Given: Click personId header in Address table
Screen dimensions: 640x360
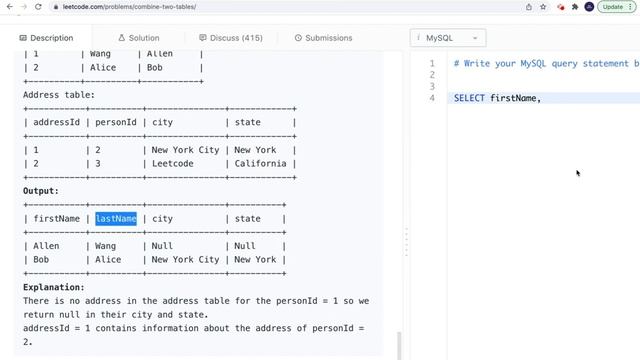Looking at the screenshot, I should click(116, 122).
